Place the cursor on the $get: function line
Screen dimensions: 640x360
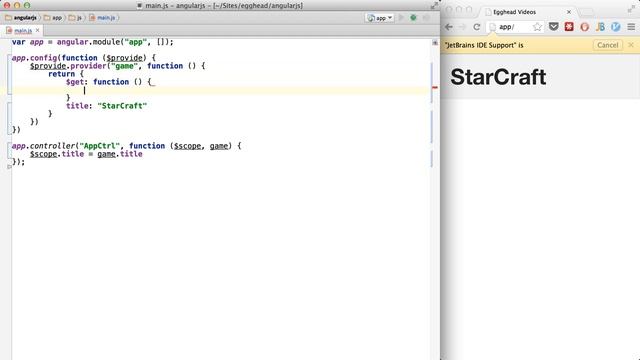point(110,82)
